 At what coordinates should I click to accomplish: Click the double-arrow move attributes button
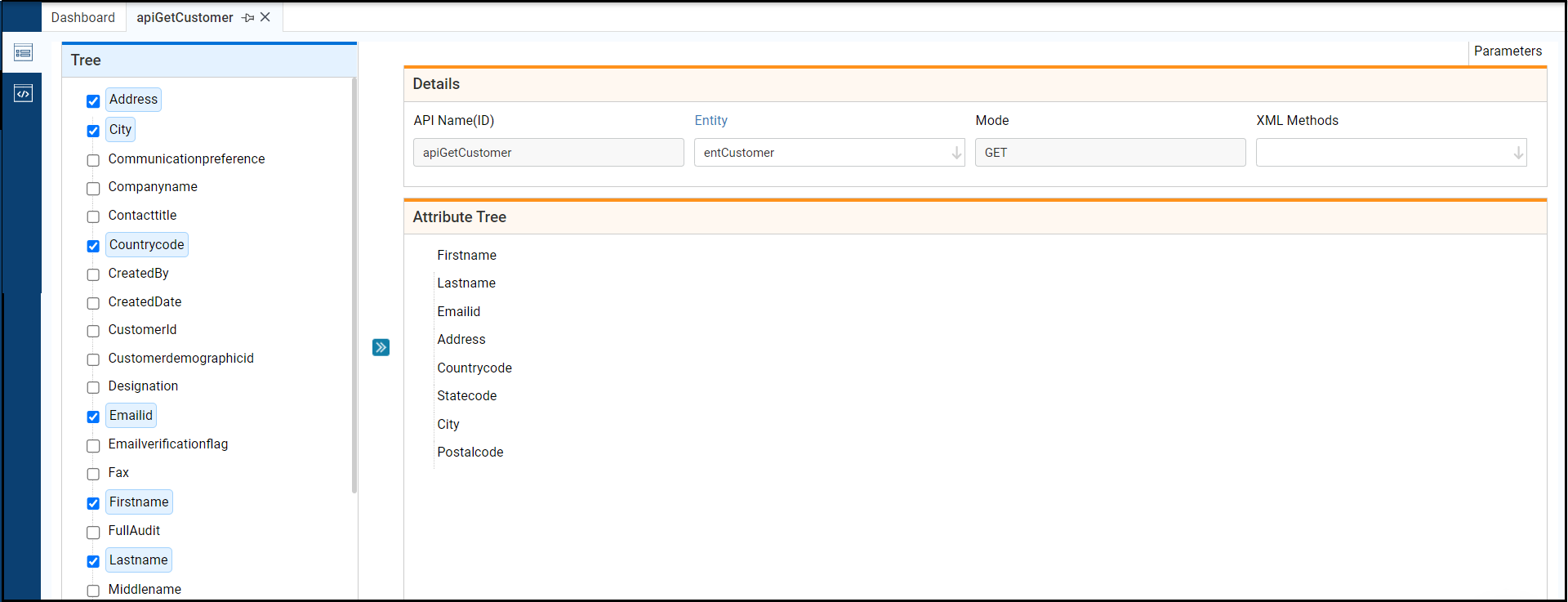click(x=381, y=347)
